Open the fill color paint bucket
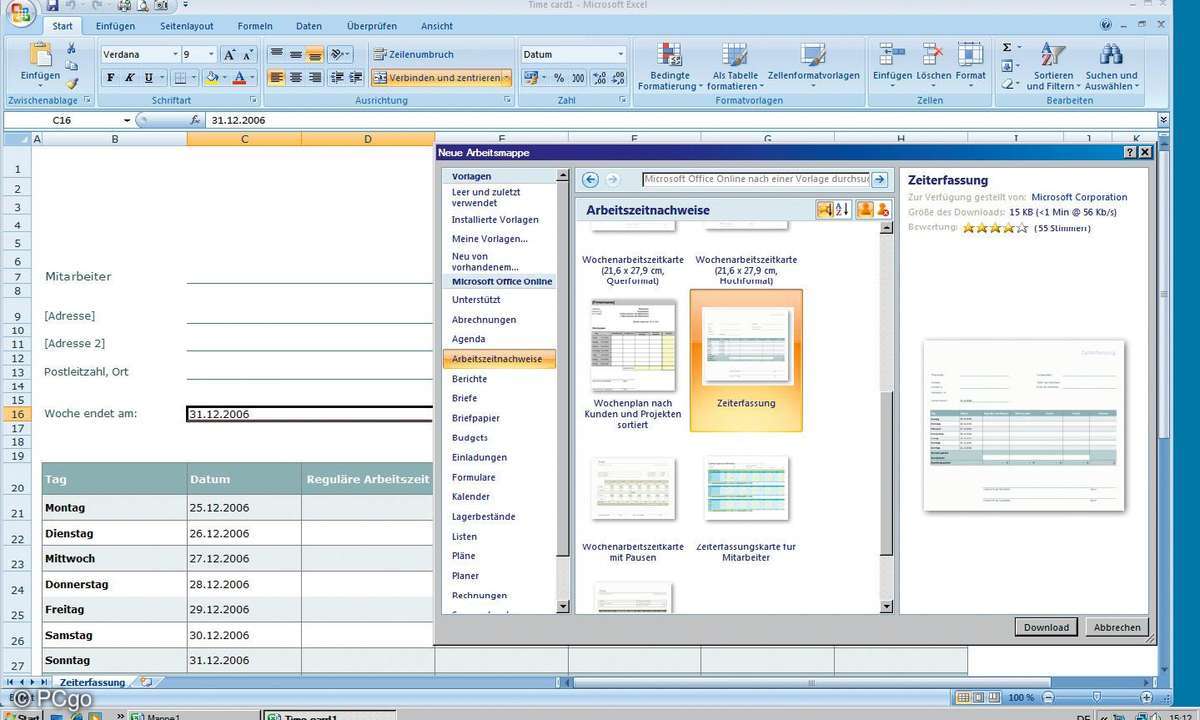Viewport: 1200px width, 720px height. pos(211,78)
